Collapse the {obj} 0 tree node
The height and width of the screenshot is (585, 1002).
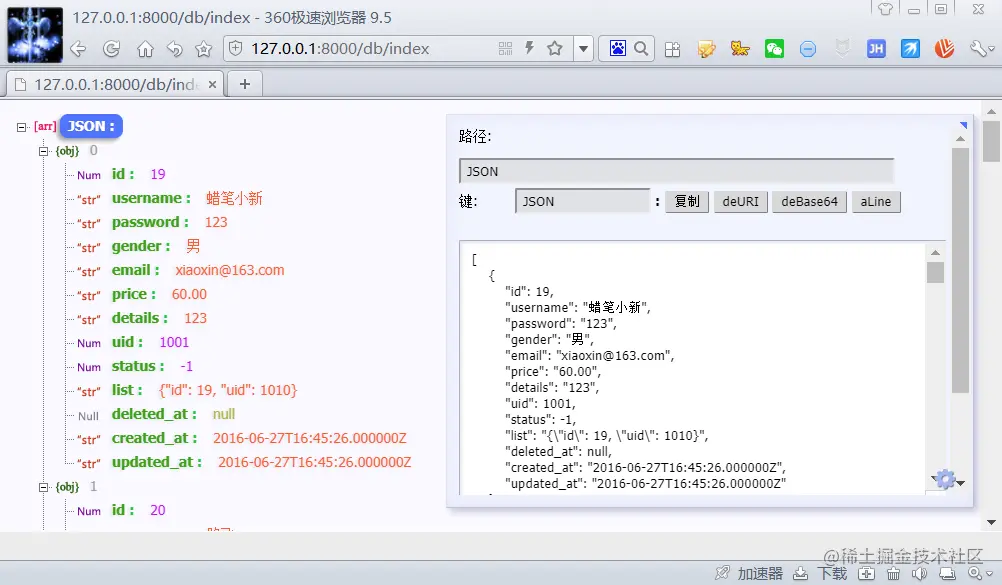(43, 151)
